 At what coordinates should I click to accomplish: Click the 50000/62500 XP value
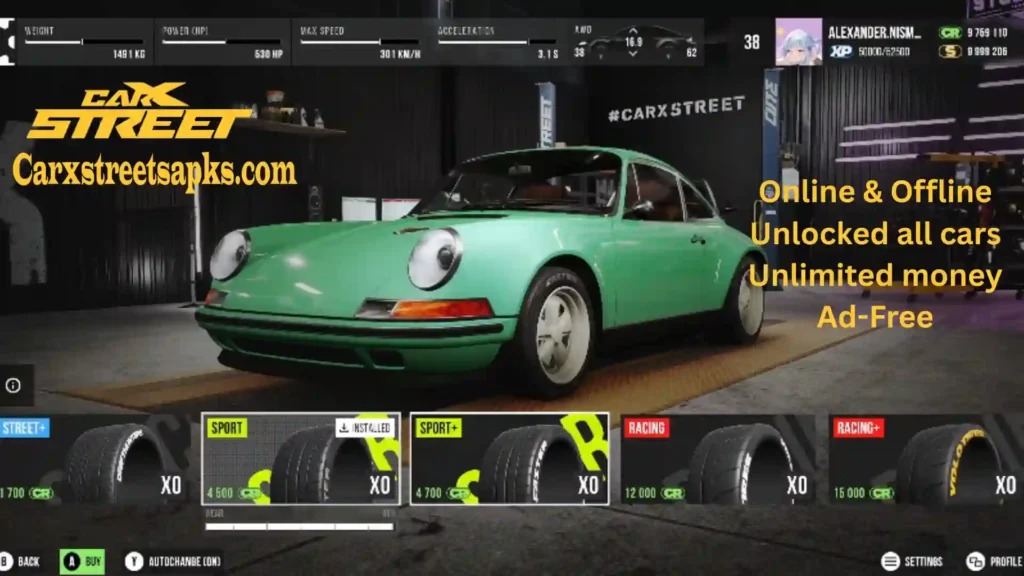pos(884,51)
